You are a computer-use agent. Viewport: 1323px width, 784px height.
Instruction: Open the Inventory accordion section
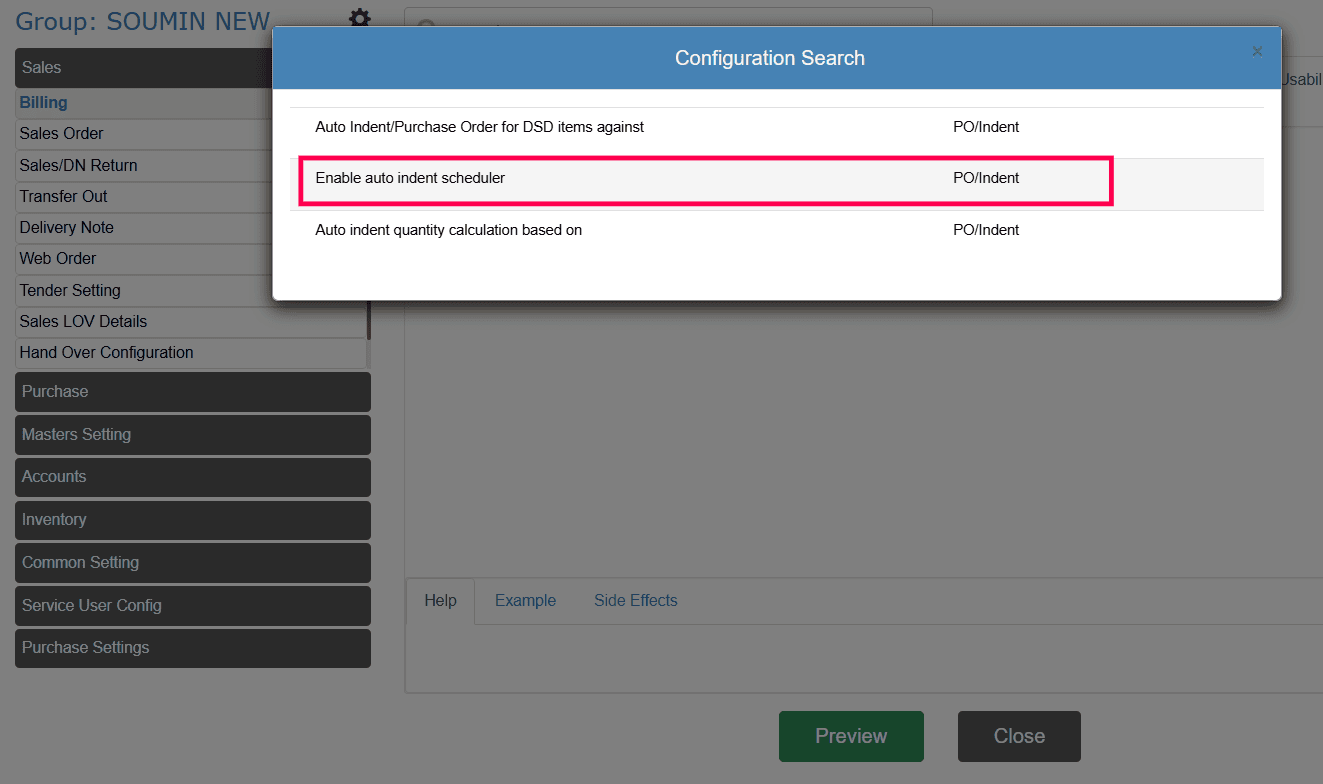coord(192,520)
